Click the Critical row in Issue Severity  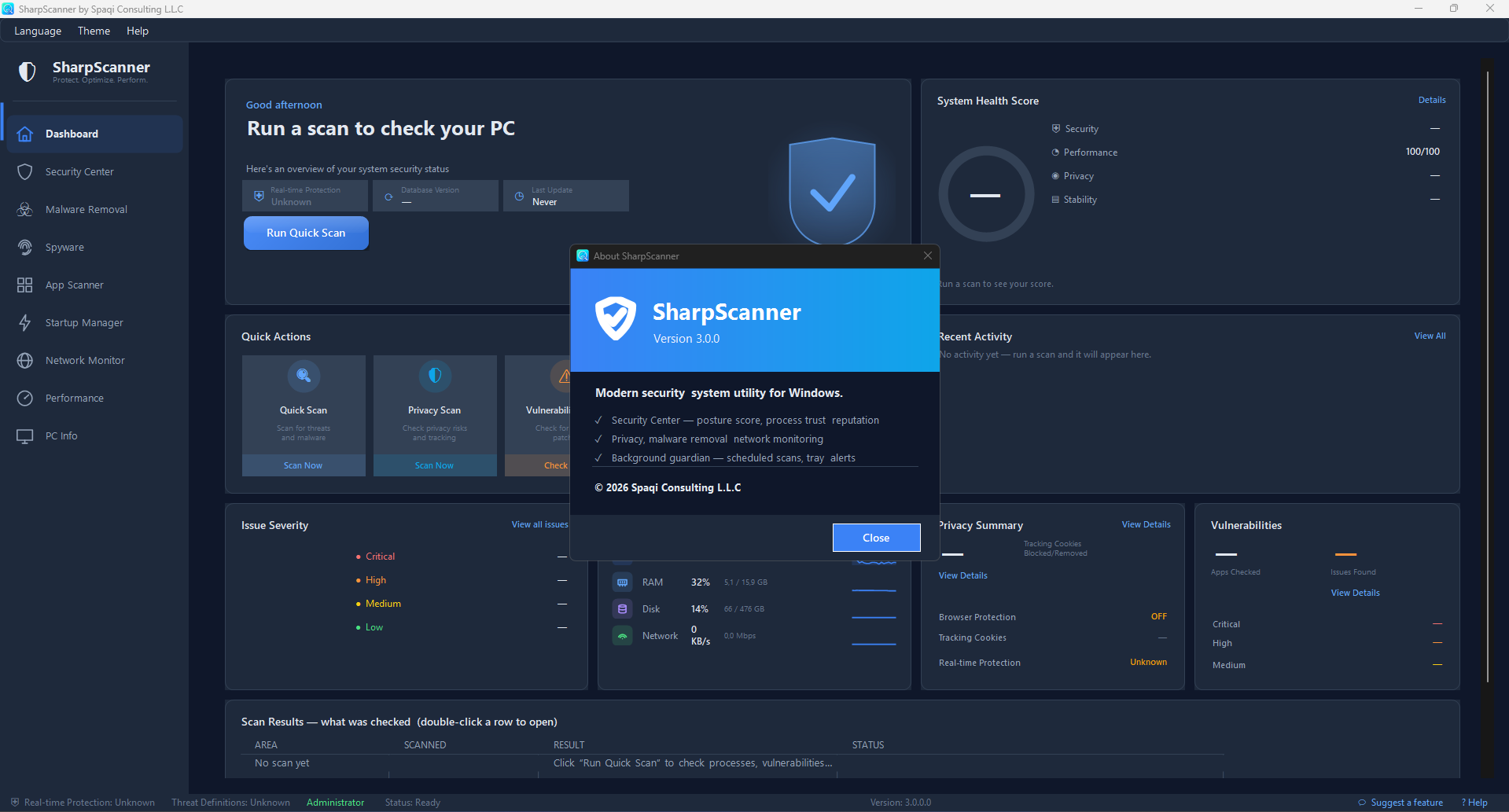[x=461, y=557]
